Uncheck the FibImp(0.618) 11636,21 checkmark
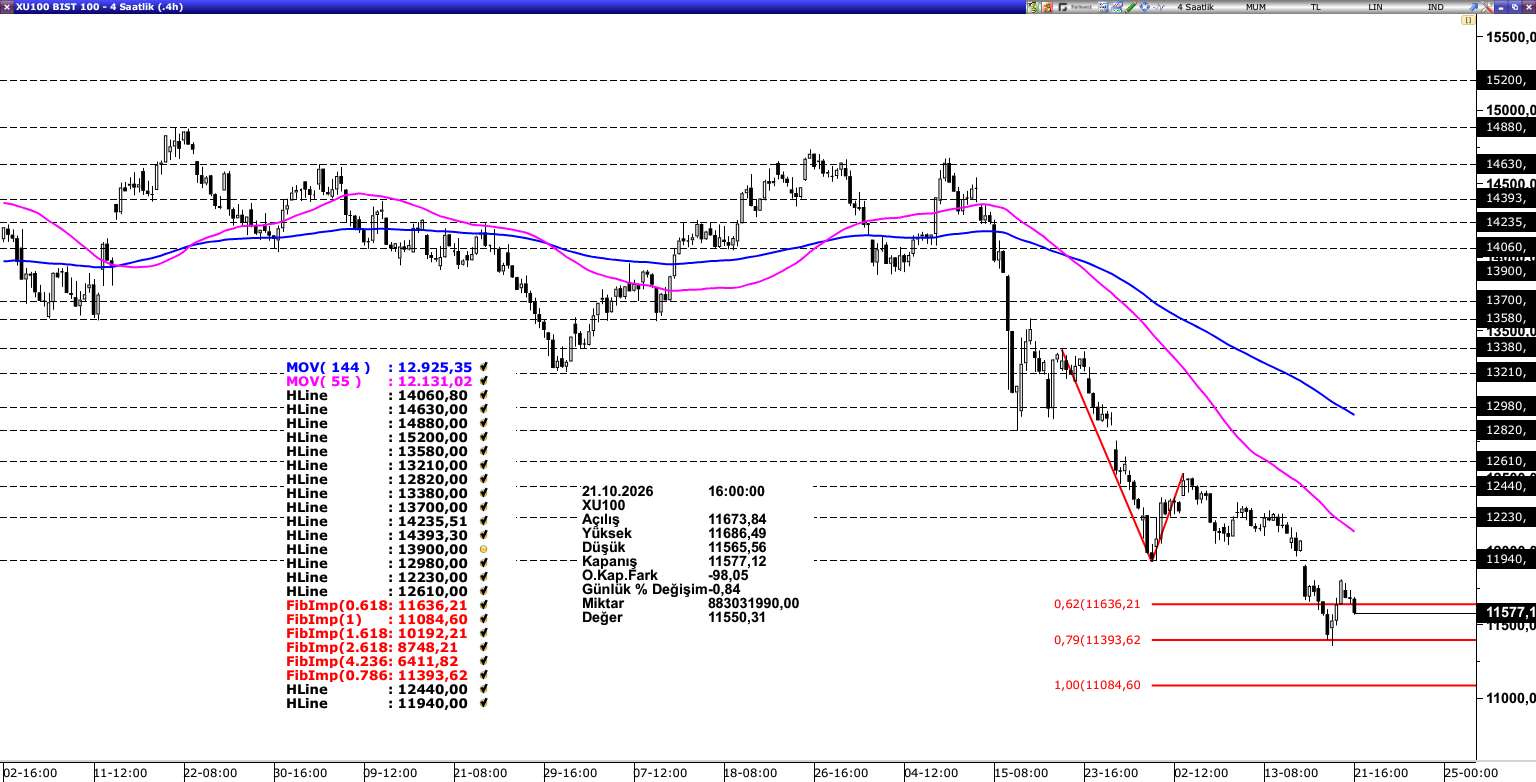The width and height of the screenshot is (1536, 782). coord(484,606)
